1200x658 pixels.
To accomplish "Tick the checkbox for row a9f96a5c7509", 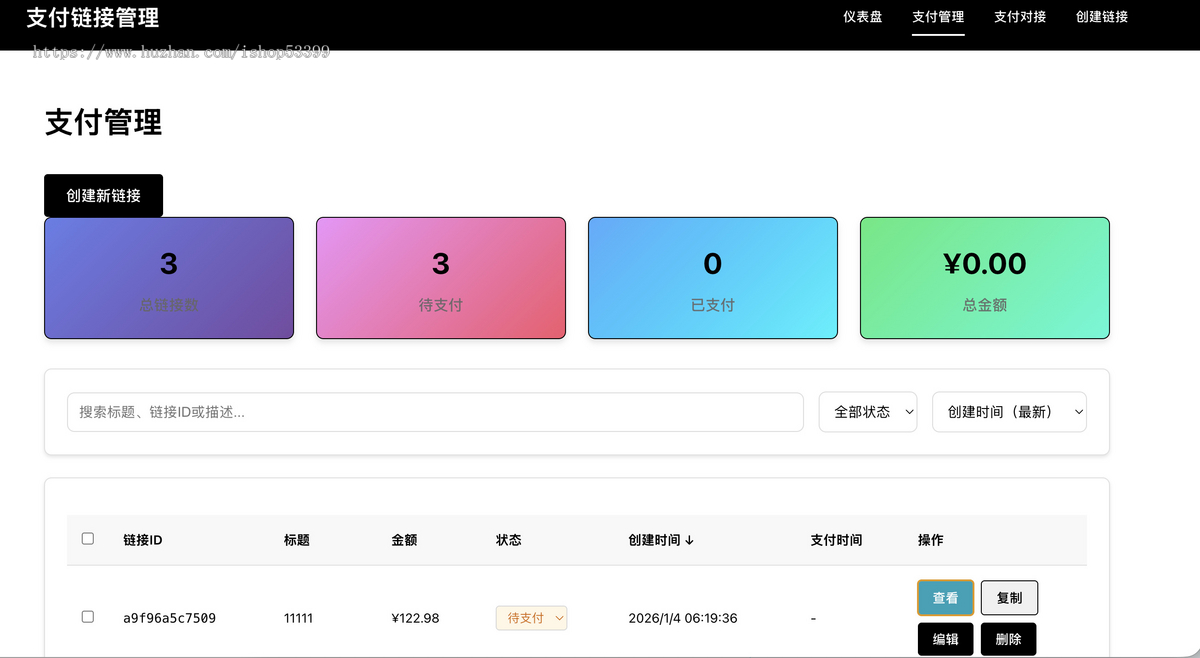I will [x=87, y=617].
